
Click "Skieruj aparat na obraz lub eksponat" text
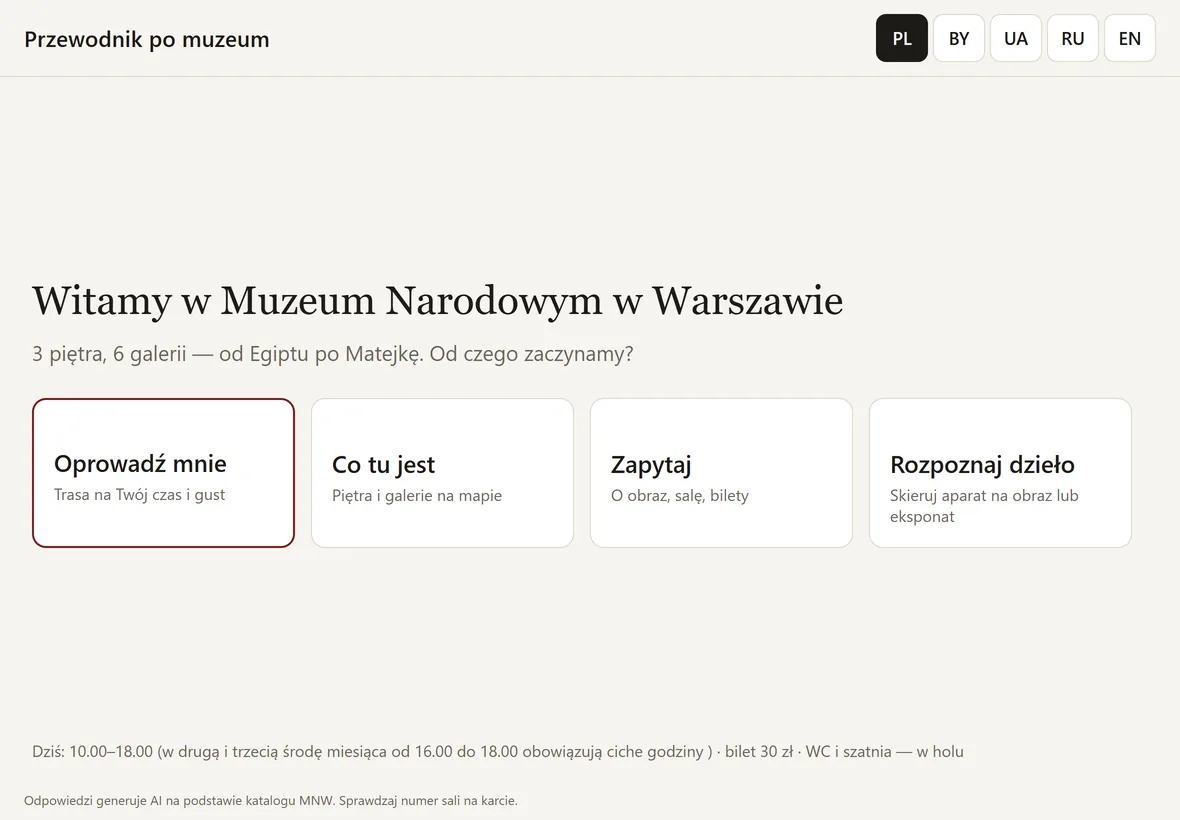[984, 506]
